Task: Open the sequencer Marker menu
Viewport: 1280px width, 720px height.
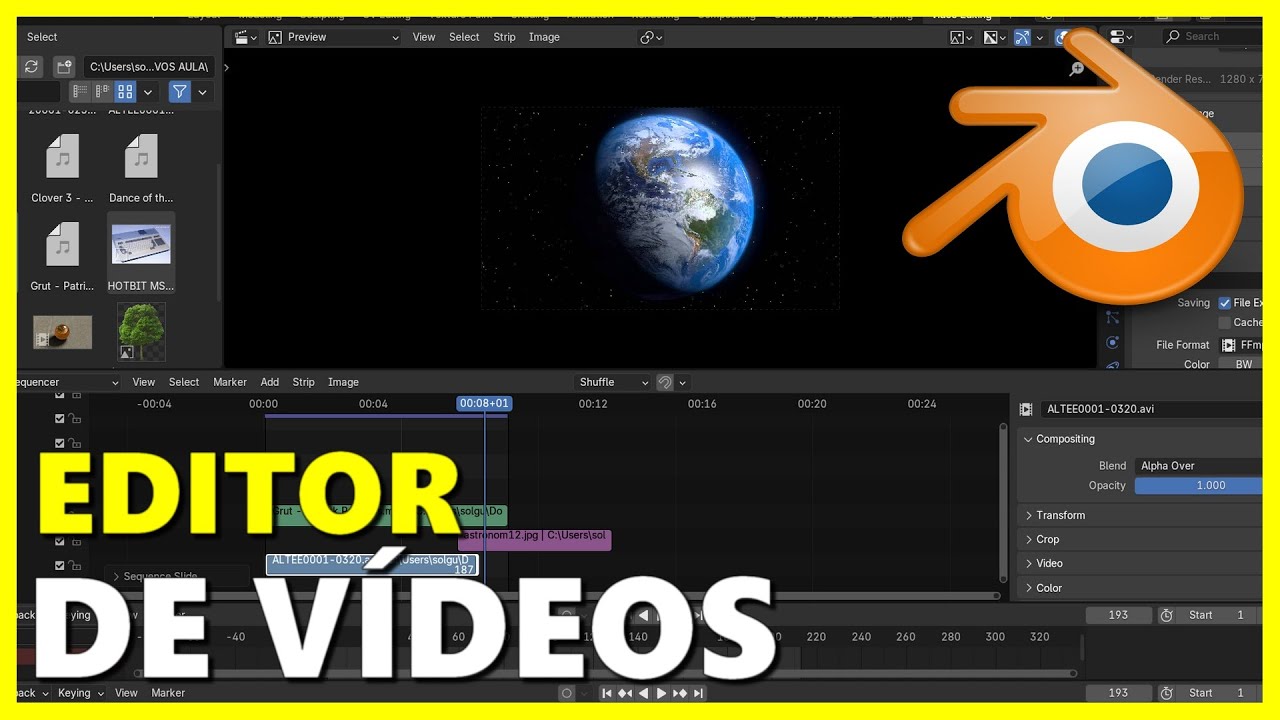Action: [230, 382]
